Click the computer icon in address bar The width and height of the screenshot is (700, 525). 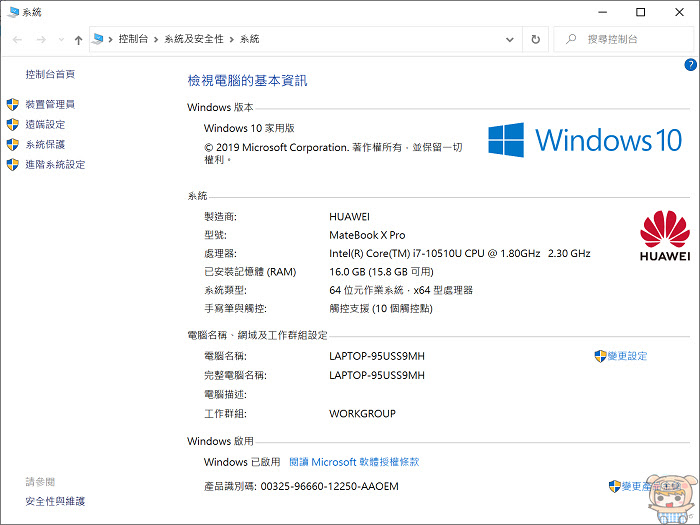click(97, 39)
